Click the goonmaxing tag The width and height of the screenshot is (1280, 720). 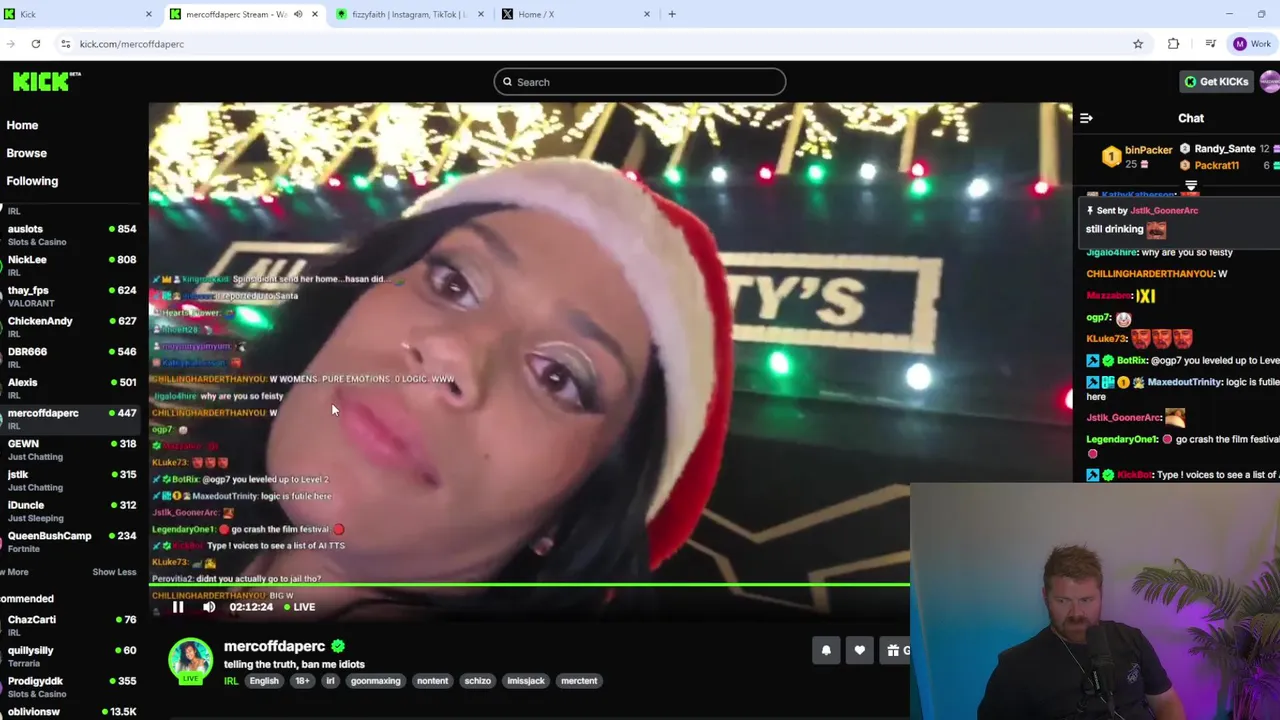tap(376, 681)
